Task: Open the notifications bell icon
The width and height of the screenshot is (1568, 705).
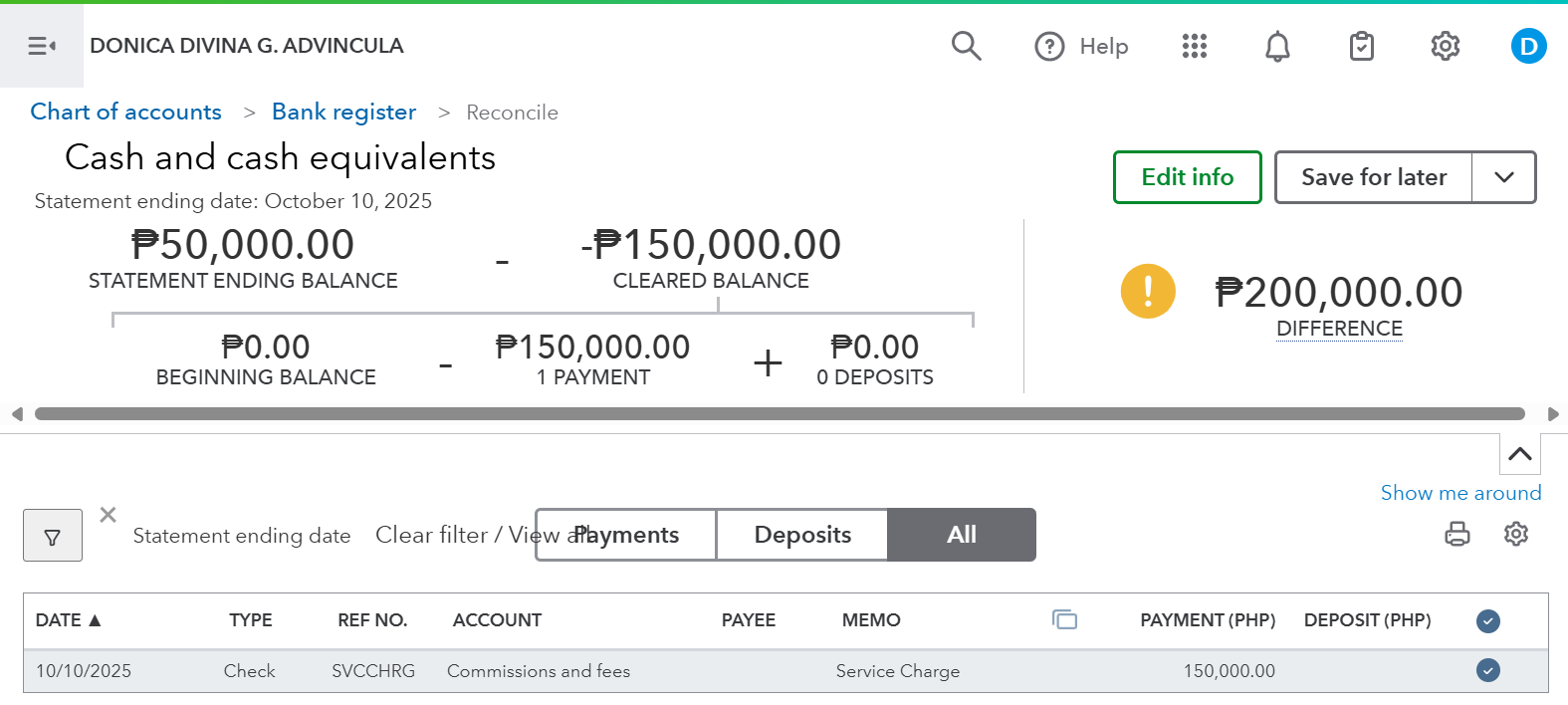Action: [1277, 46]
